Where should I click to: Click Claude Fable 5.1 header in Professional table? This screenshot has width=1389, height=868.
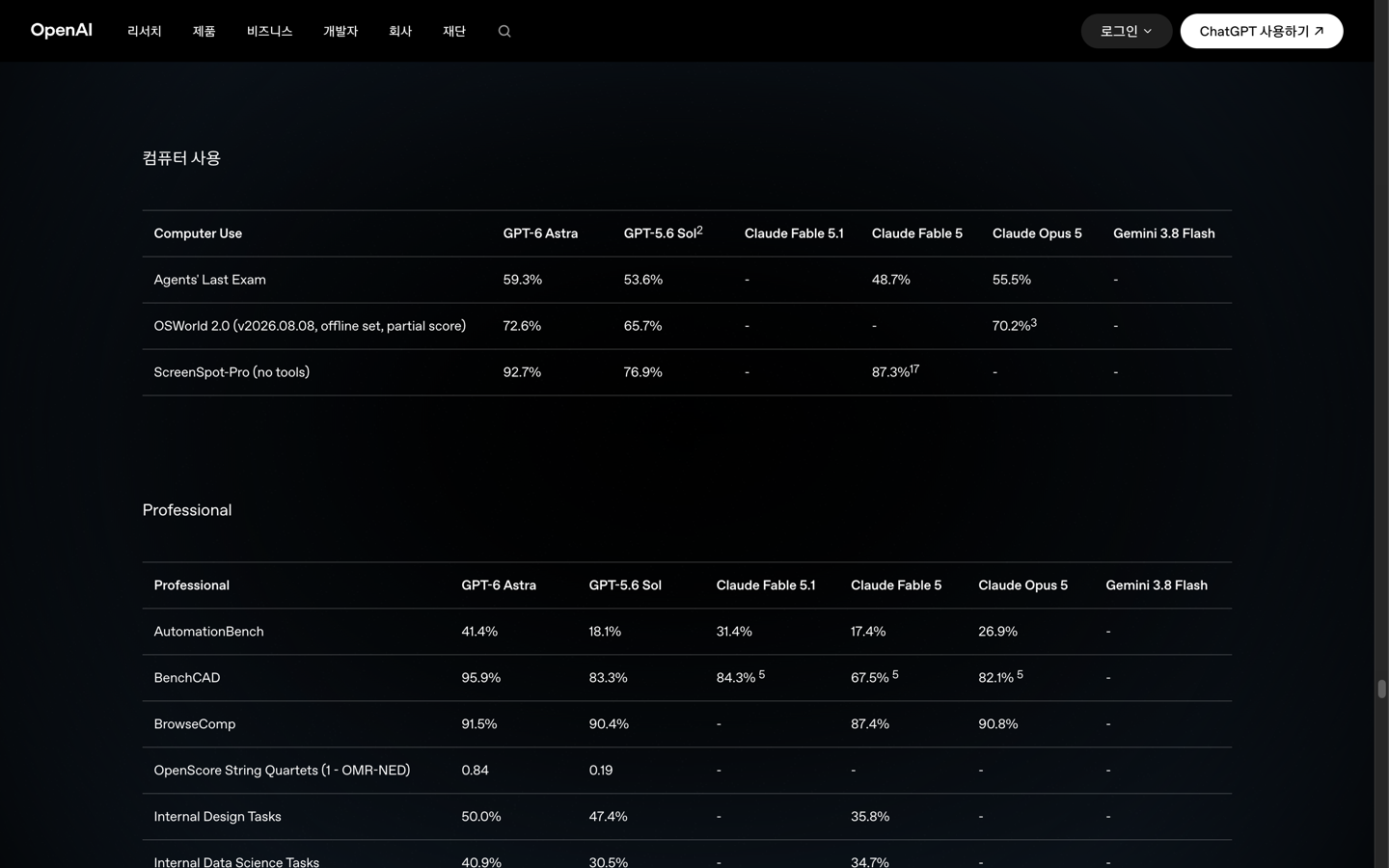click(x=766, y=585)
